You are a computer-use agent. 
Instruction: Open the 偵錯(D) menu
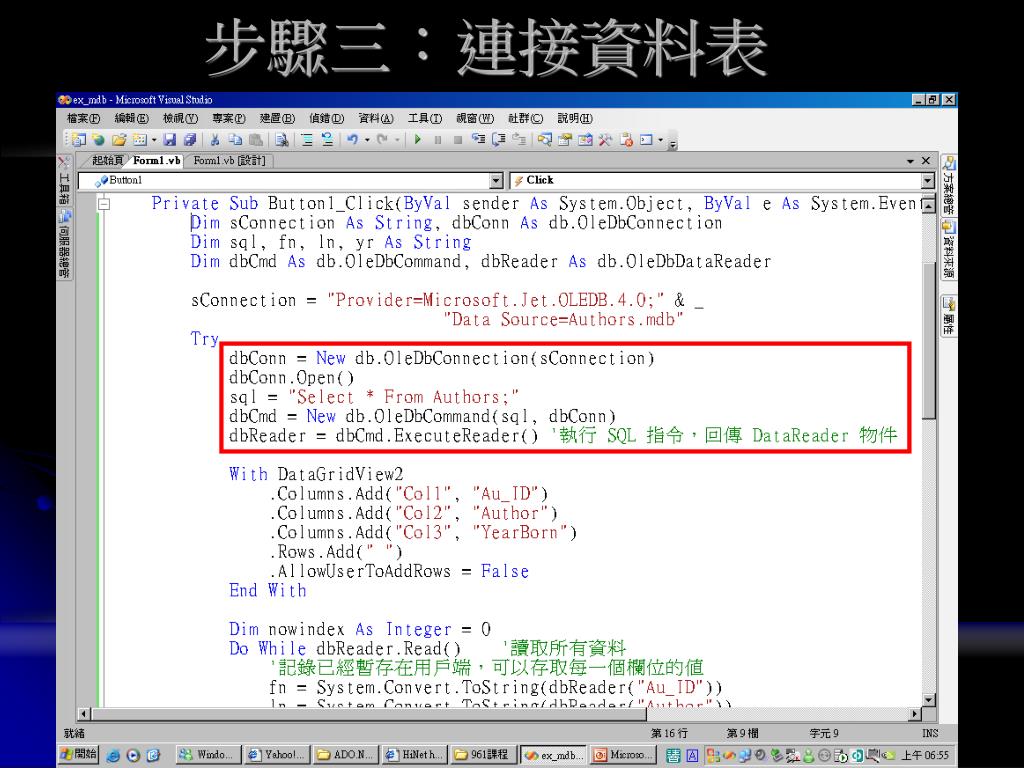(326, 118)
